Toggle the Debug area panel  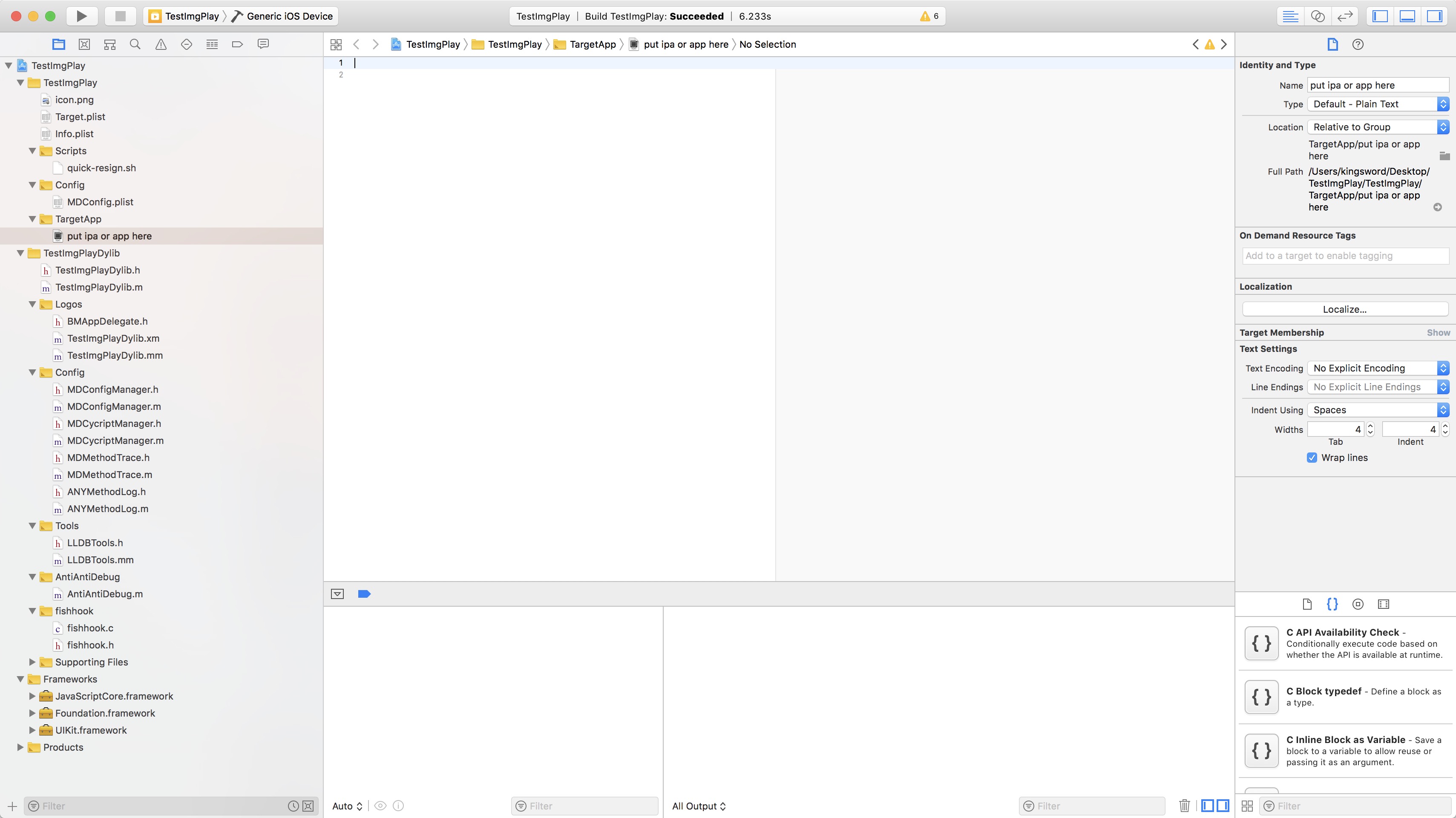1407,16
